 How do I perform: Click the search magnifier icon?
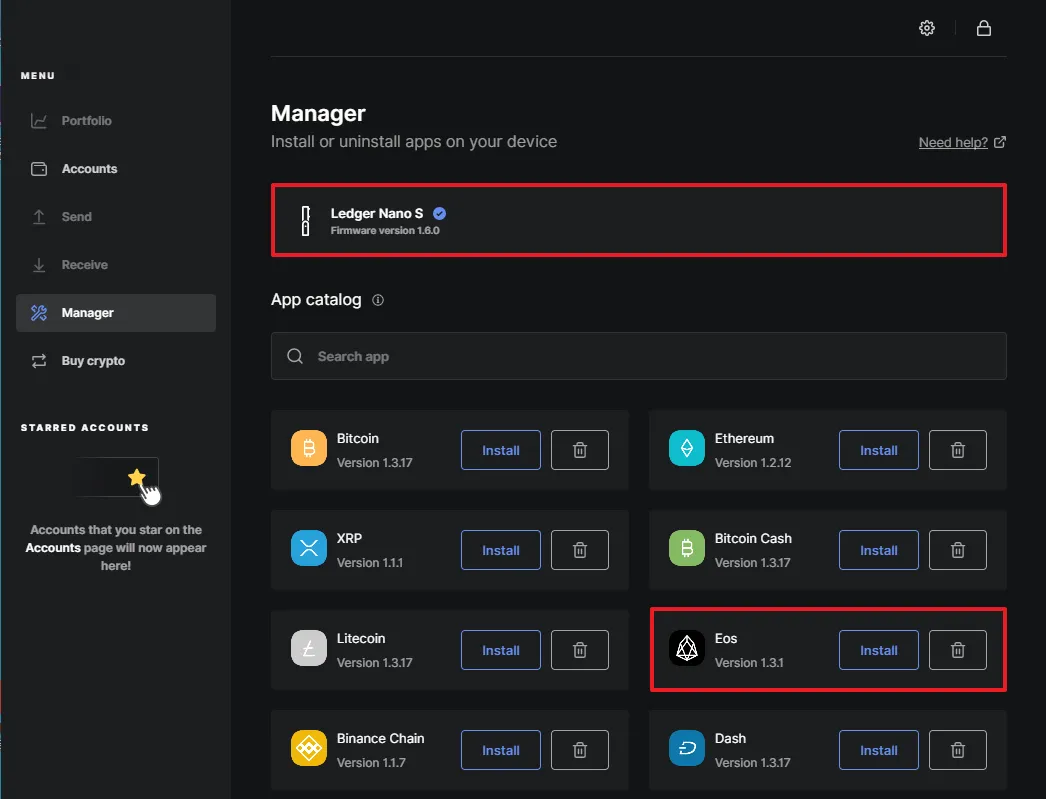point(295,356)
